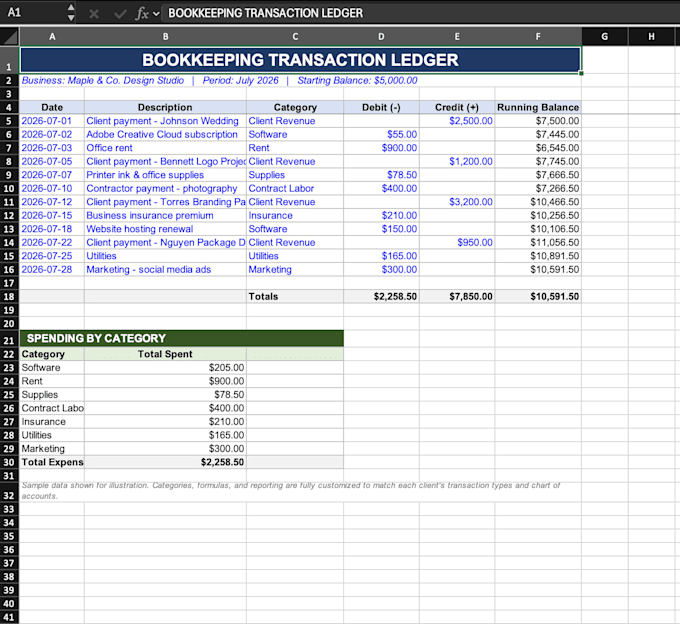Select Adobe Creative Cloud subscription cell
Viewport: 680px width, 624px height.
165,134
